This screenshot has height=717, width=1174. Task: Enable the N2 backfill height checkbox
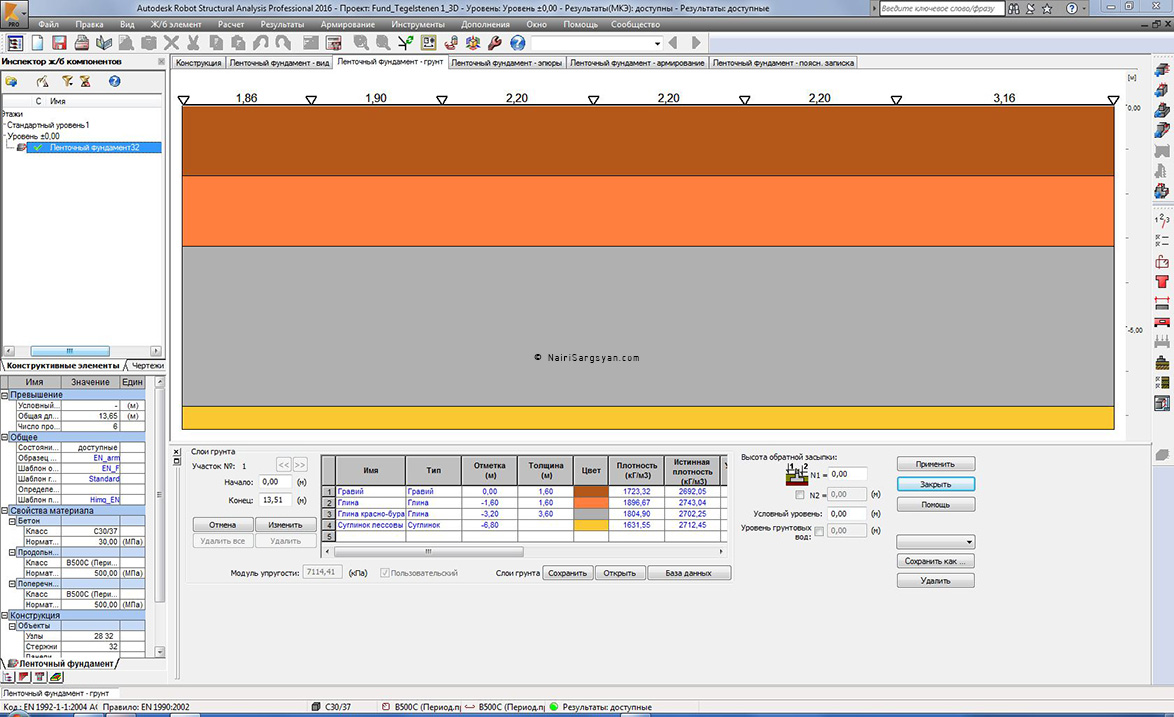[x=800, y=495]
